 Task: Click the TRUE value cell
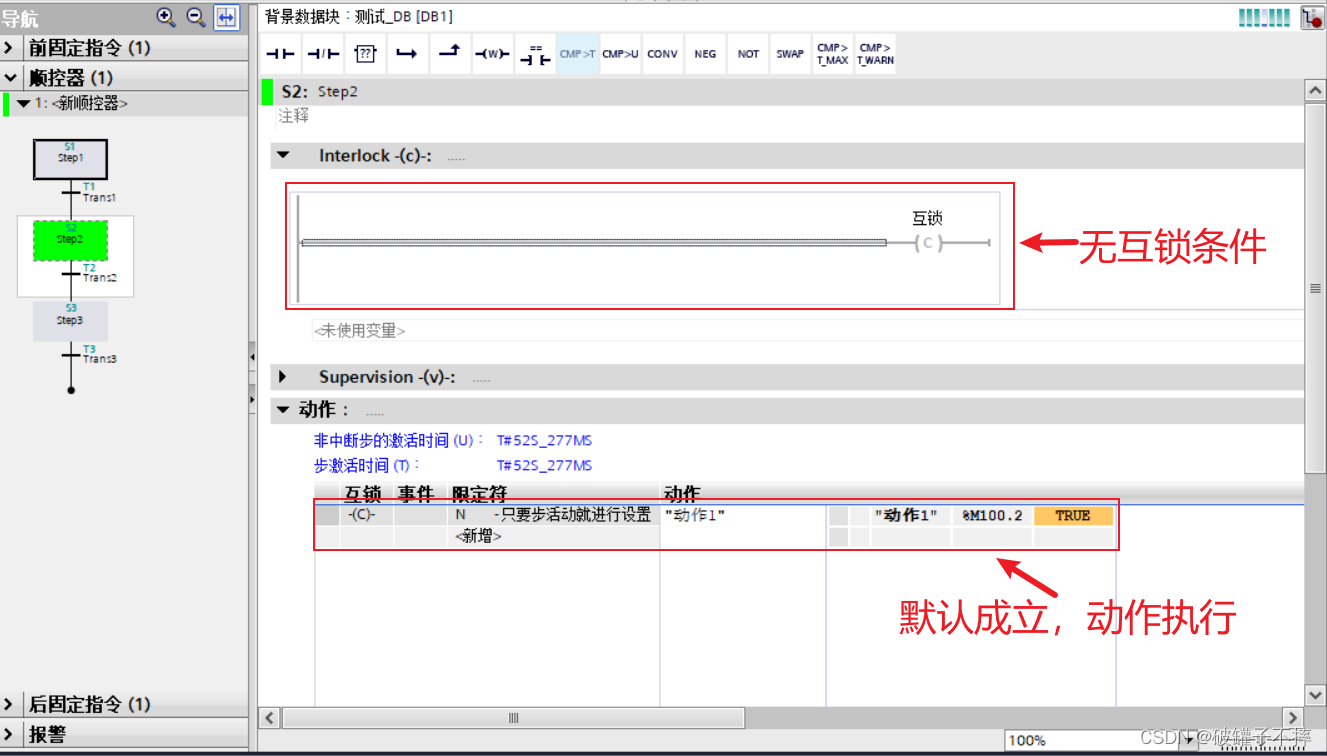[x=1073, y=516]
